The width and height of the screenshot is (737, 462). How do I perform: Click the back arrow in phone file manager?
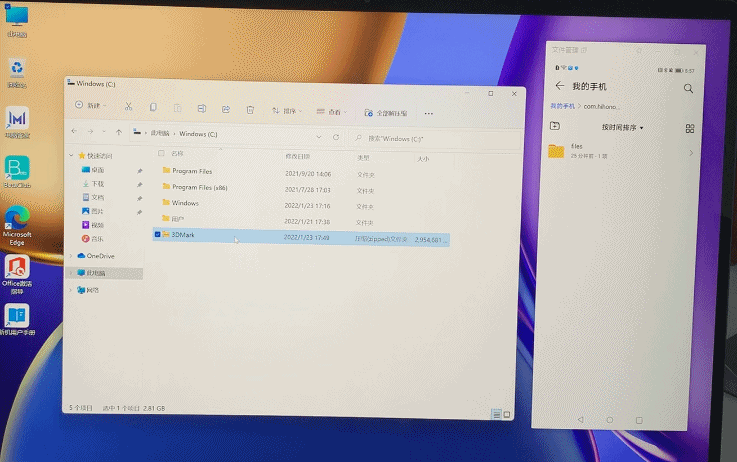(559, 86)
